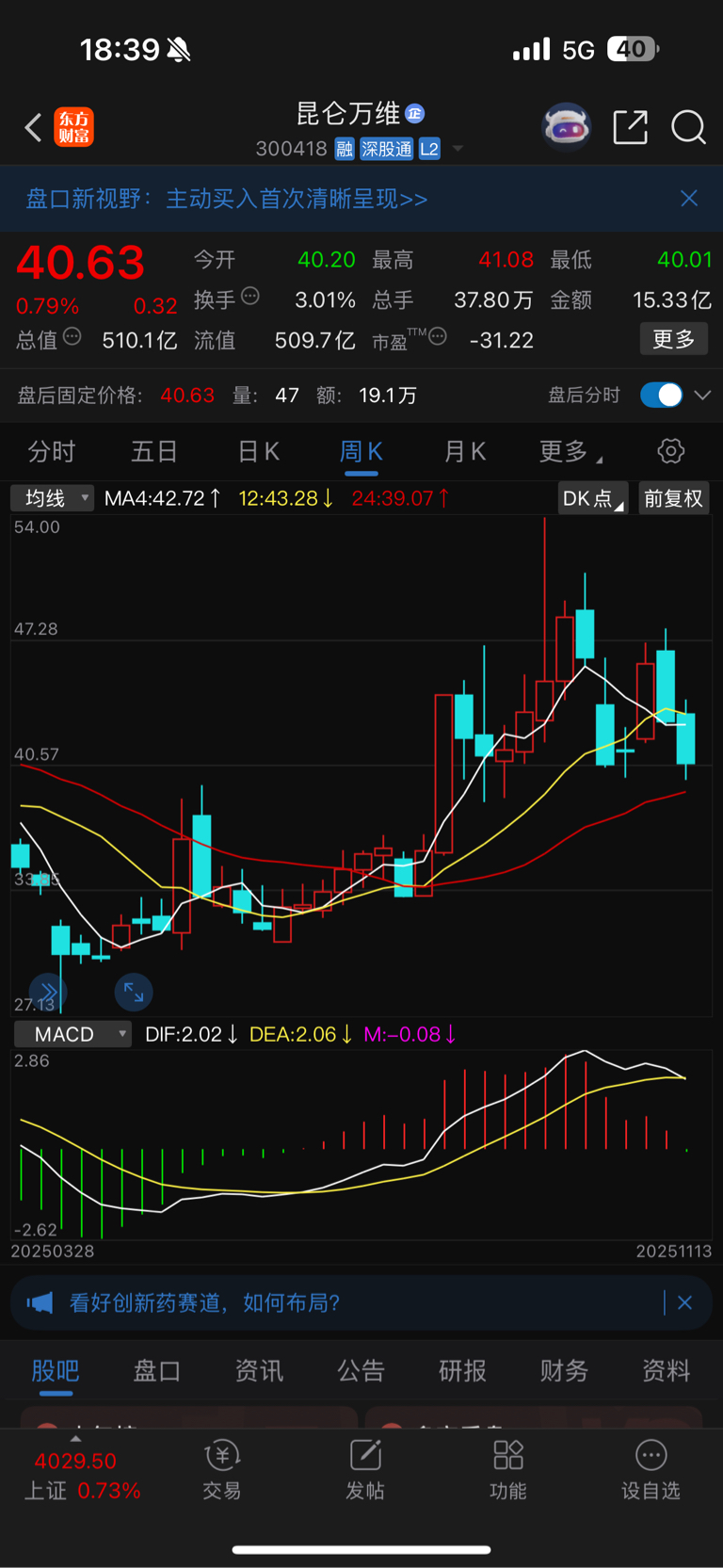Open the DK点 dropdown
Image resolution: width=723 pixels, height=1568 pixels.
tap(593, 498)
